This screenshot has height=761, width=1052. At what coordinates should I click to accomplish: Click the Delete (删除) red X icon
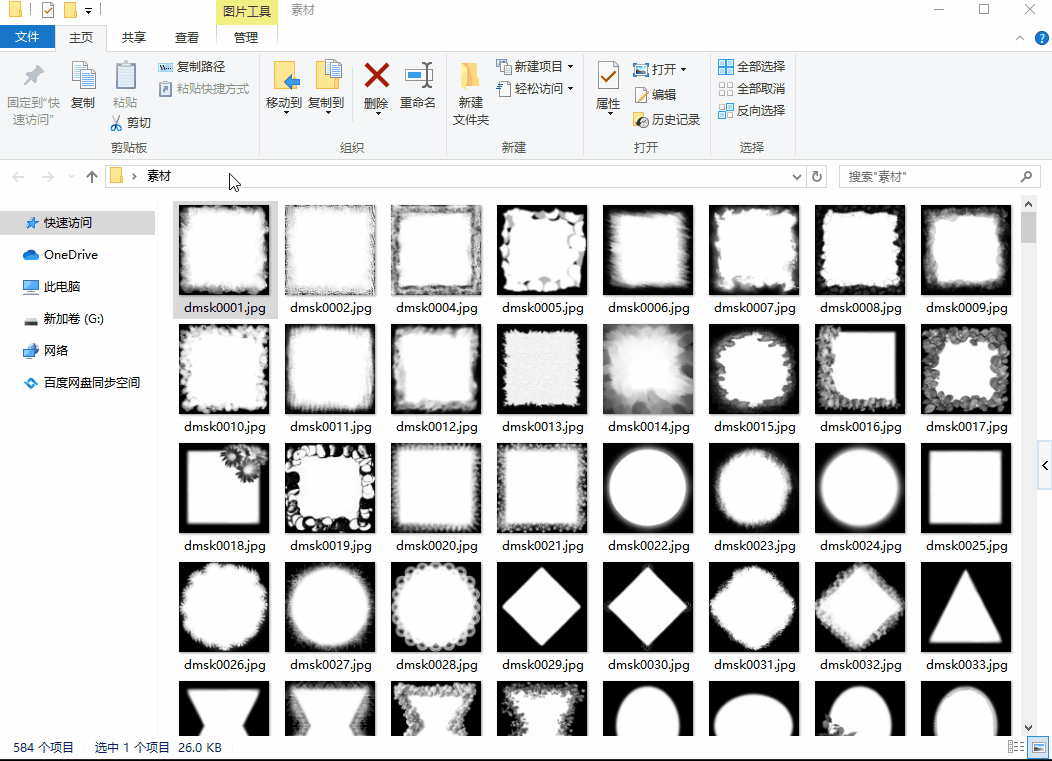pyautogui.click(x=376, y=77)
